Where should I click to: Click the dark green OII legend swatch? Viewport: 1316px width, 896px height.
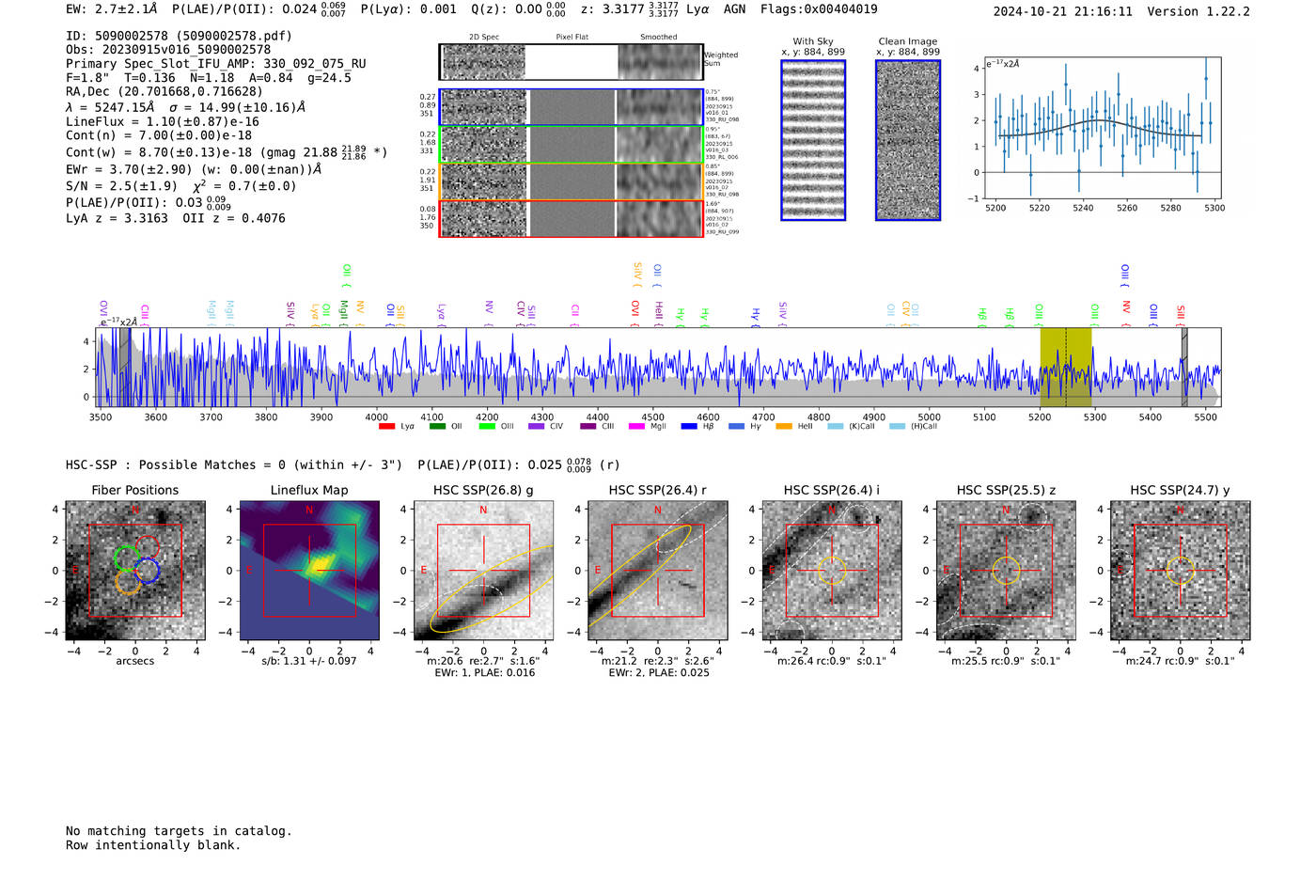tap(437, 427)
